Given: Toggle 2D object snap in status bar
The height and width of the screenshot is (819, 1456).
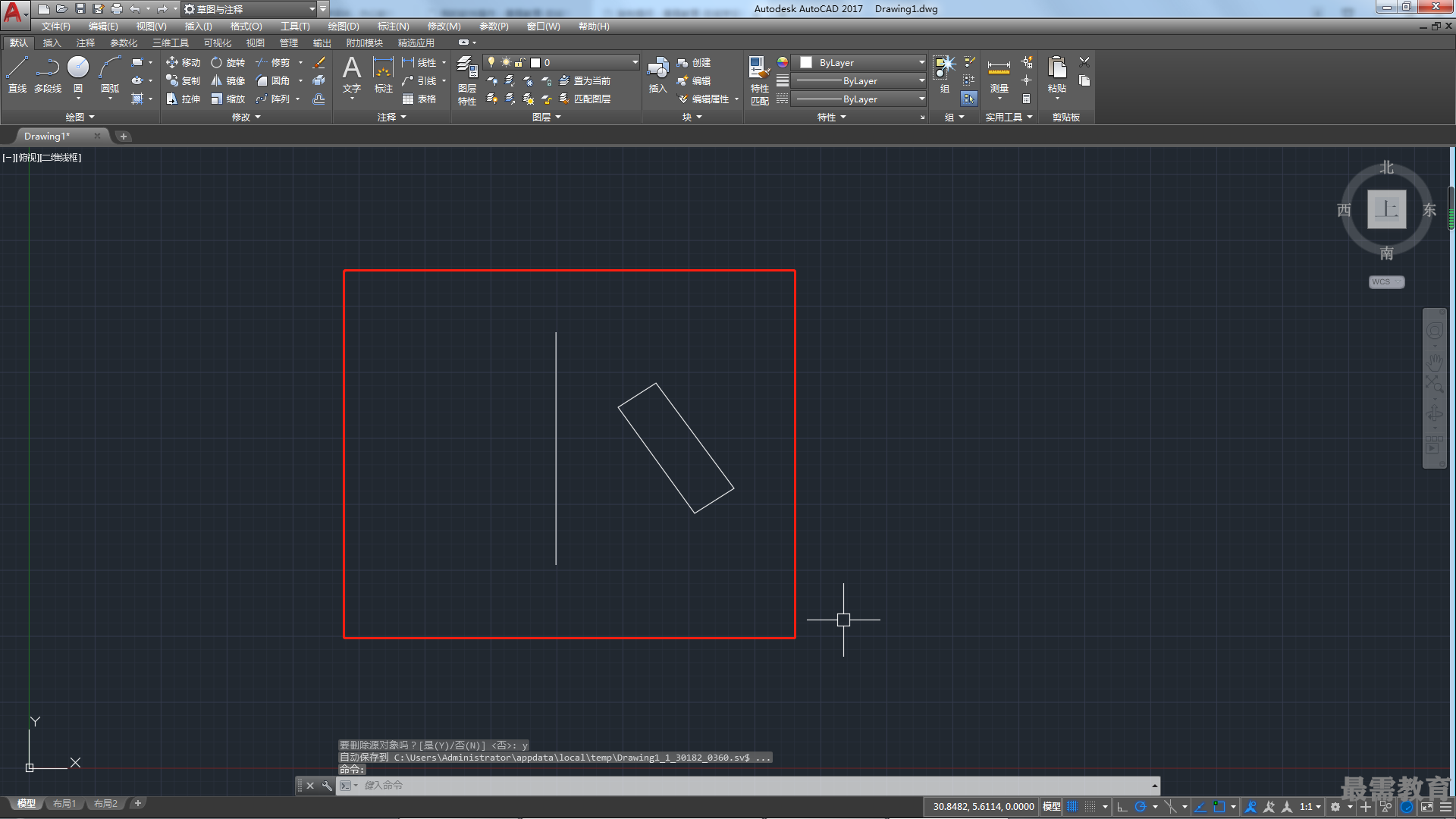Looking at the screenshot, I should 1219,807.
